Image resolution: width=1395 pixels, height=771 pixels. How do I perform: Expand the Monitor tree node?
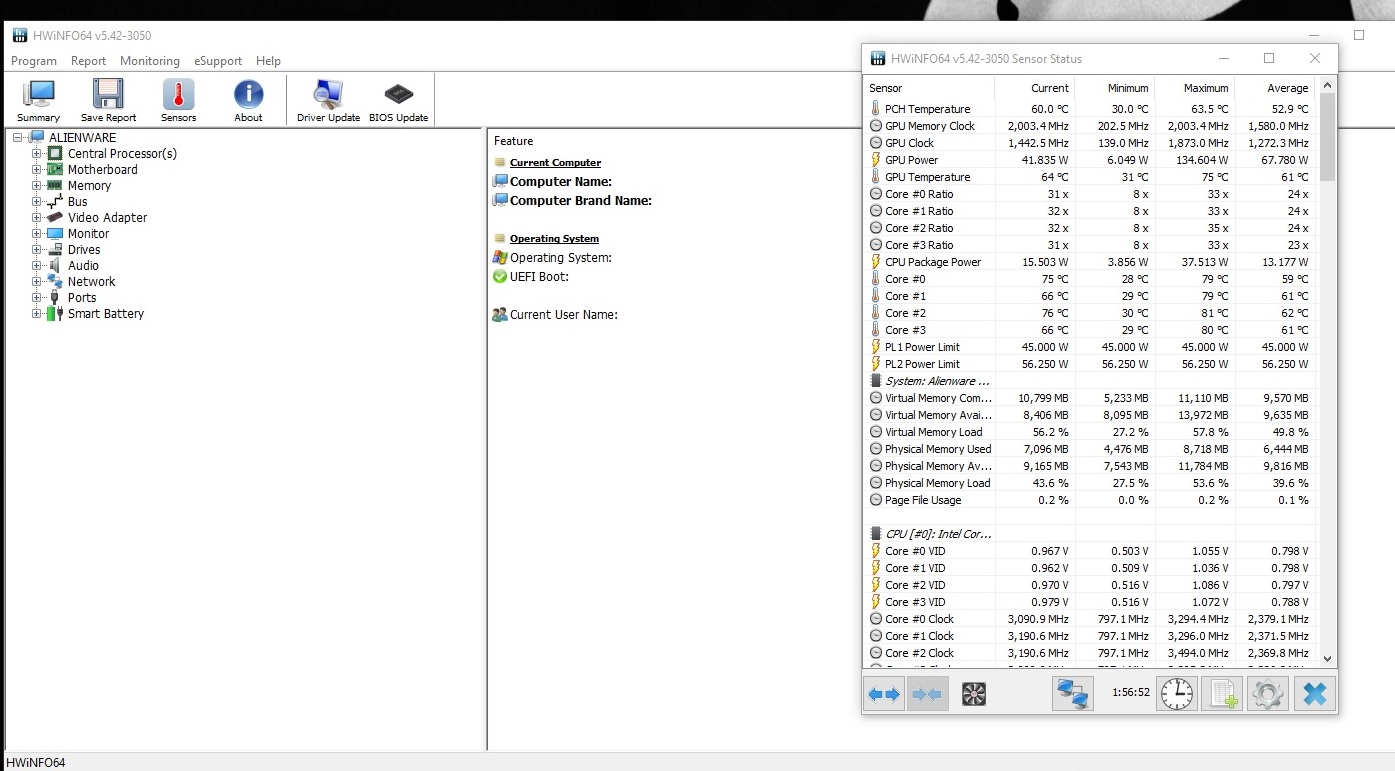(37, 234)
